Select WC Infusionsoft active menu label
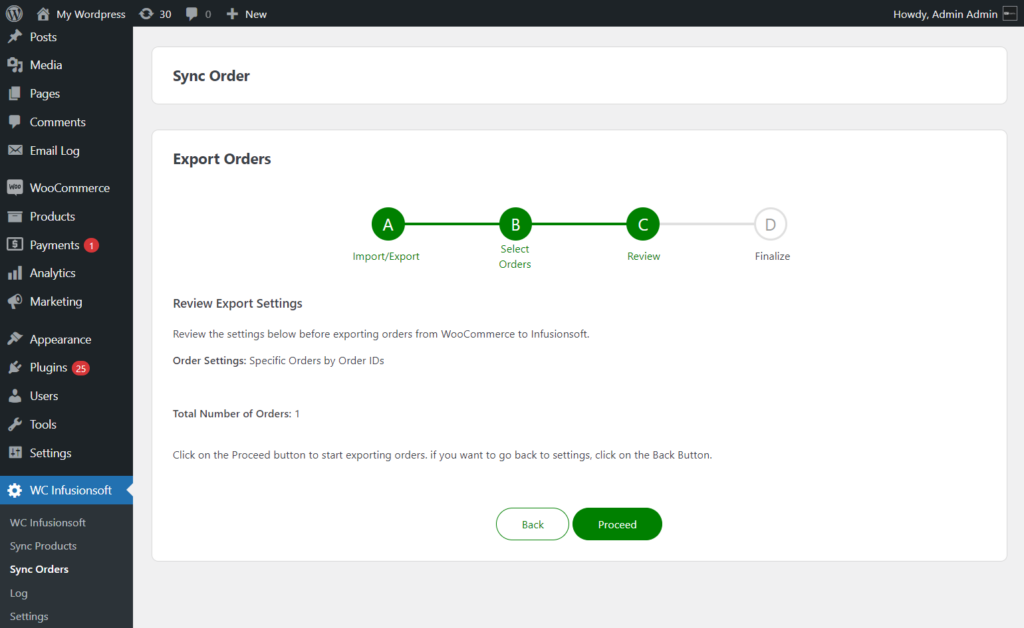This screenshot has width=1024, height=628. 71,490
